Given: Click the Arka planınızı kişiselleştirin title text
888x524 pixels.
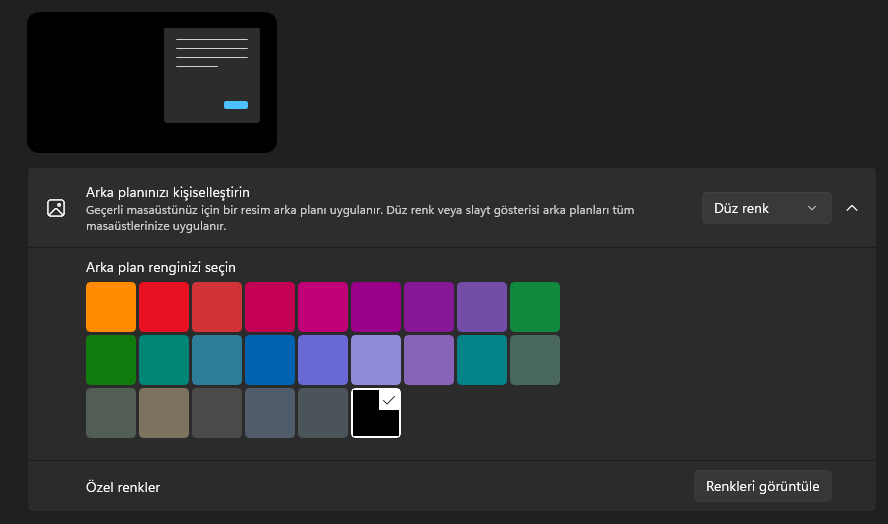Looking at the screenshot, I should tap(168, 193).
